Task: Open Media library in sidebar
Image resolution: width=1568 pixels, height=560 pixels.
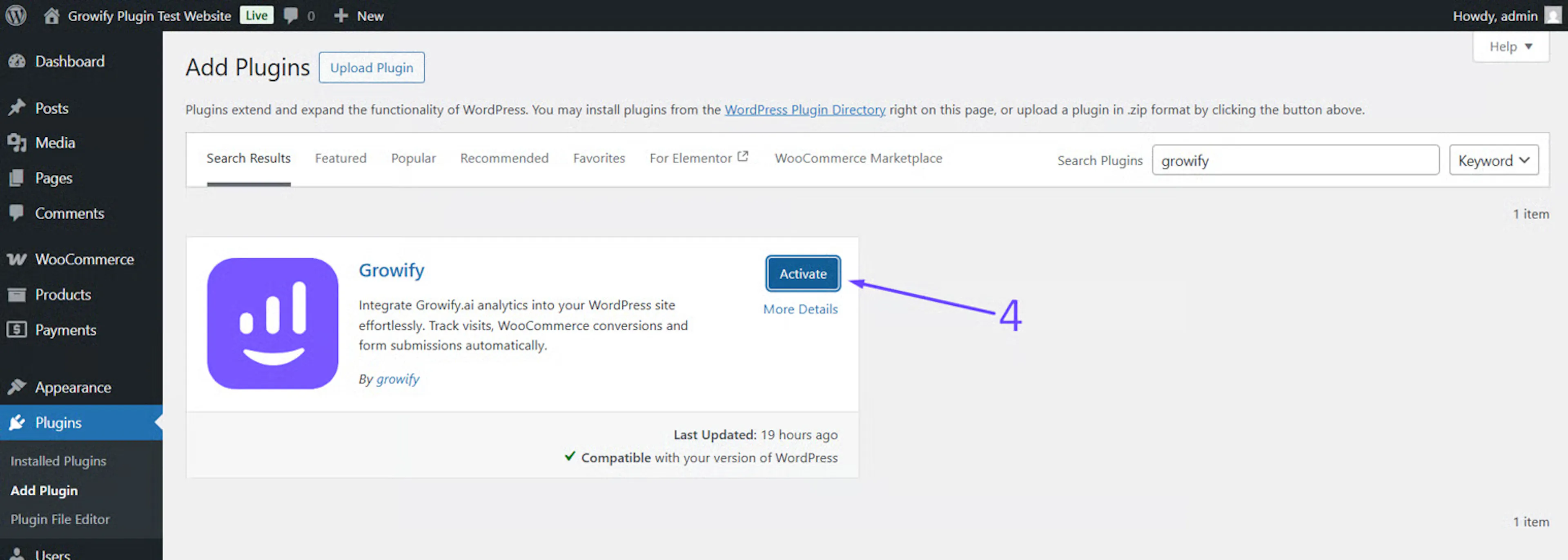Action: (x=55, y=142)
